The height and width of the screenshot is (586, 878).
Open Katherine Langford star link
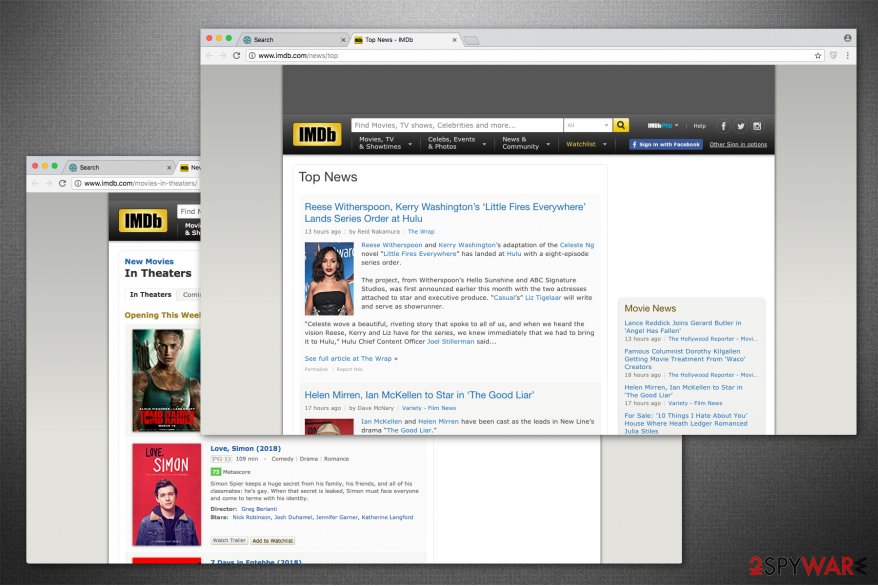387,517
